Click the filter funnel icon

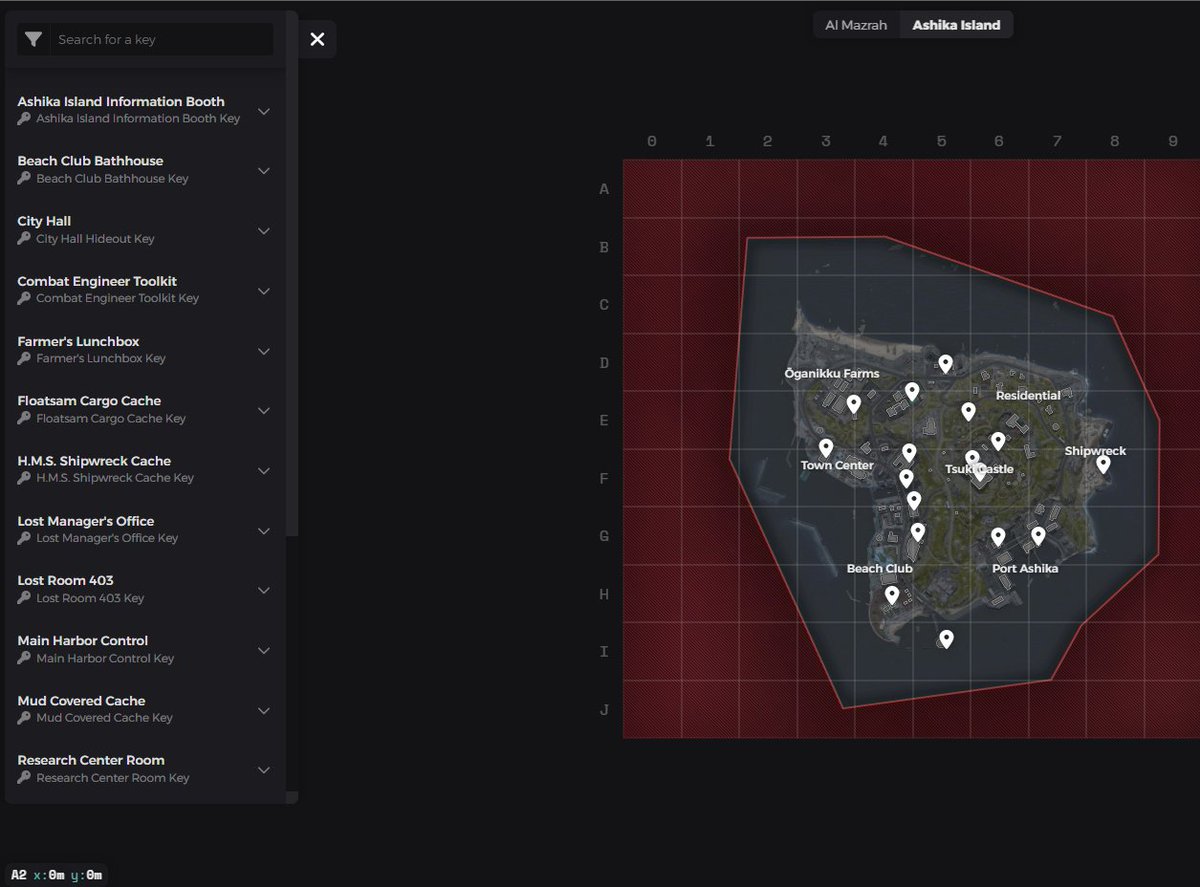click(34, 40)
